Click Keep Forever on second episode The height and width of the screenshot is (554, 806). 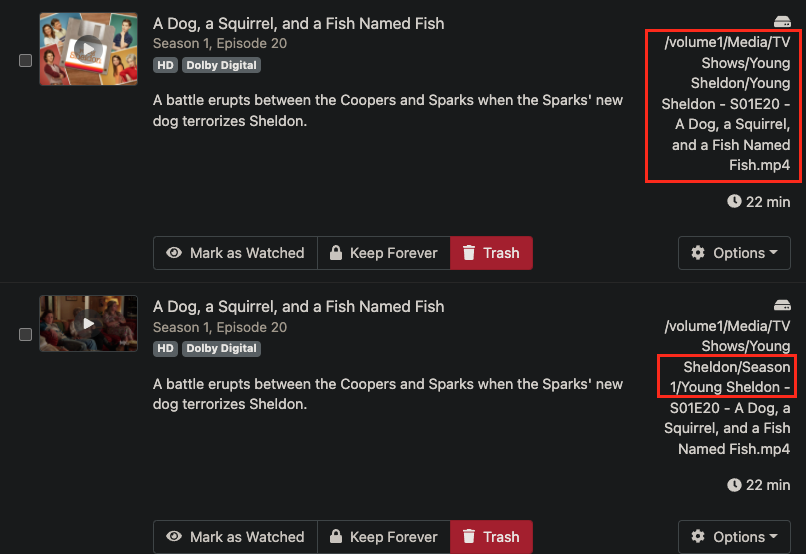384,536
